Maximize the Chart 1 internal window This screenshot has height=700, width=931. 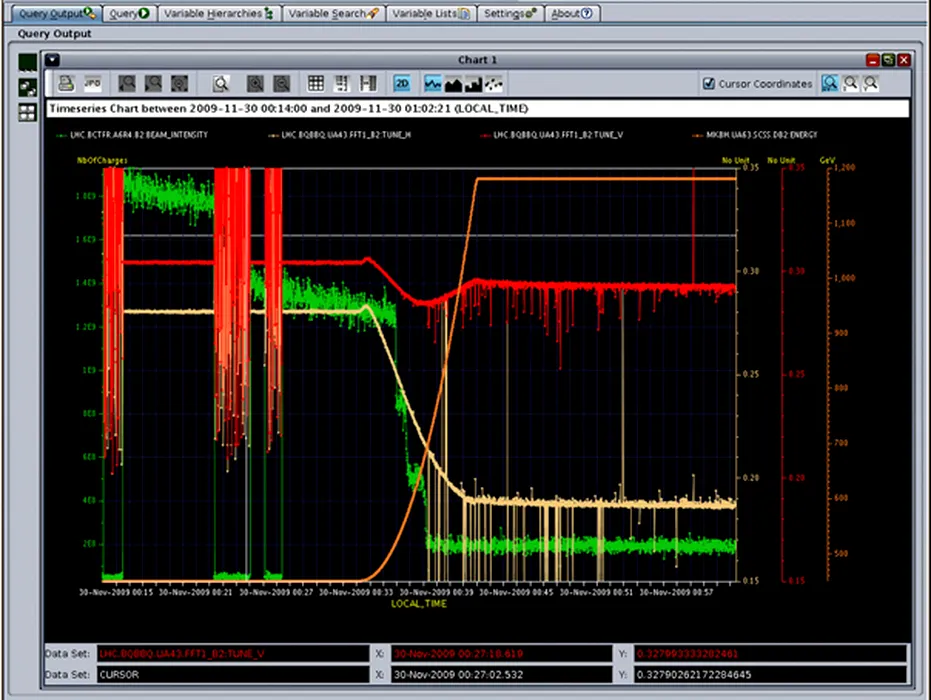(888, 60)
